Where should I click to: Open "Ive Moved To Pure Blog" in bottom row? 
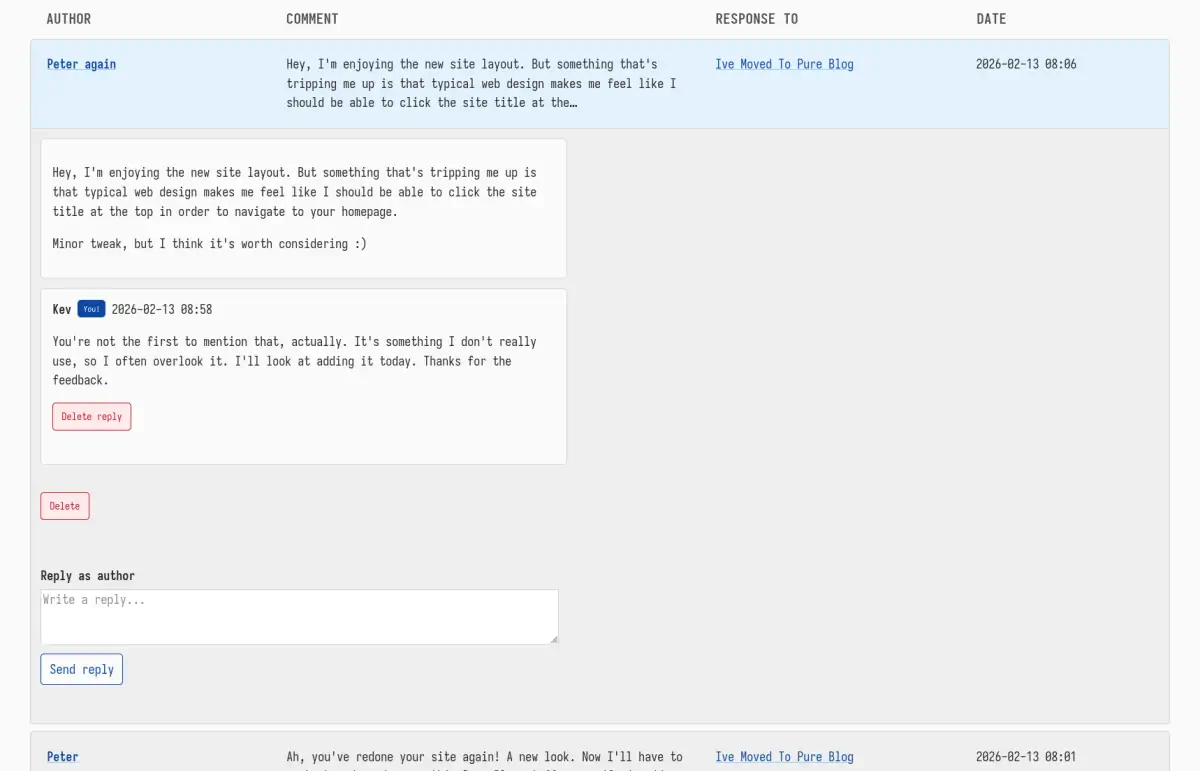pyautogui.click(x=784, y=757)
